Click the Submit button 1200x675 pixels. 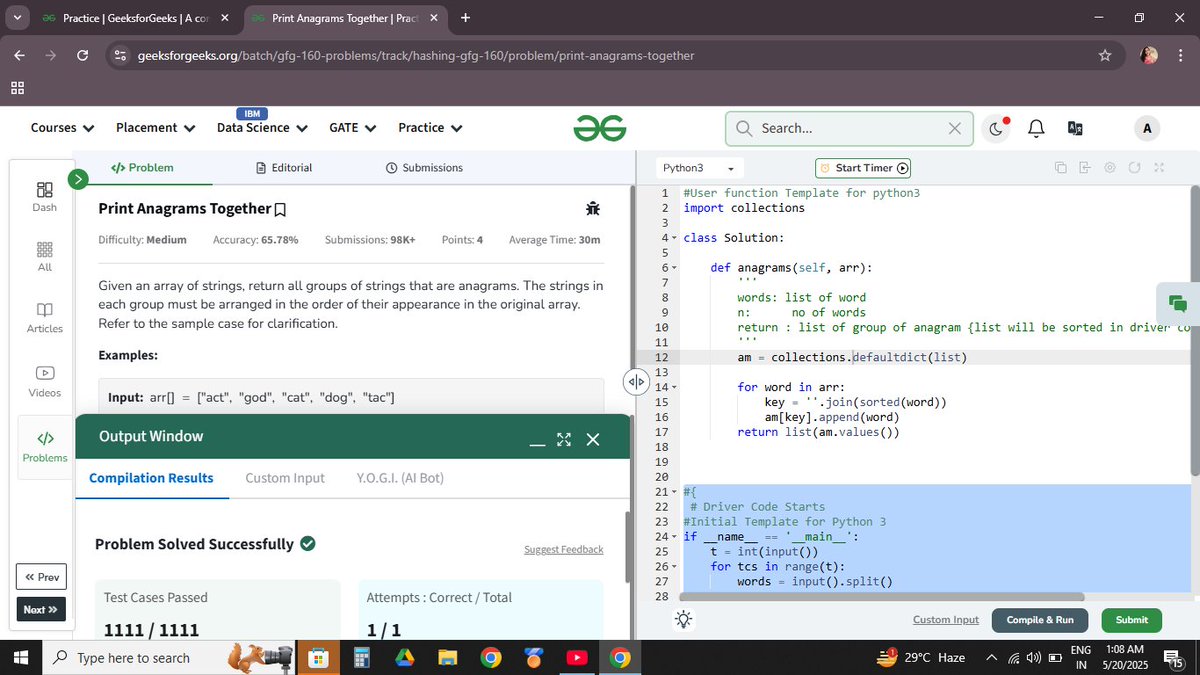[1132, 620]
